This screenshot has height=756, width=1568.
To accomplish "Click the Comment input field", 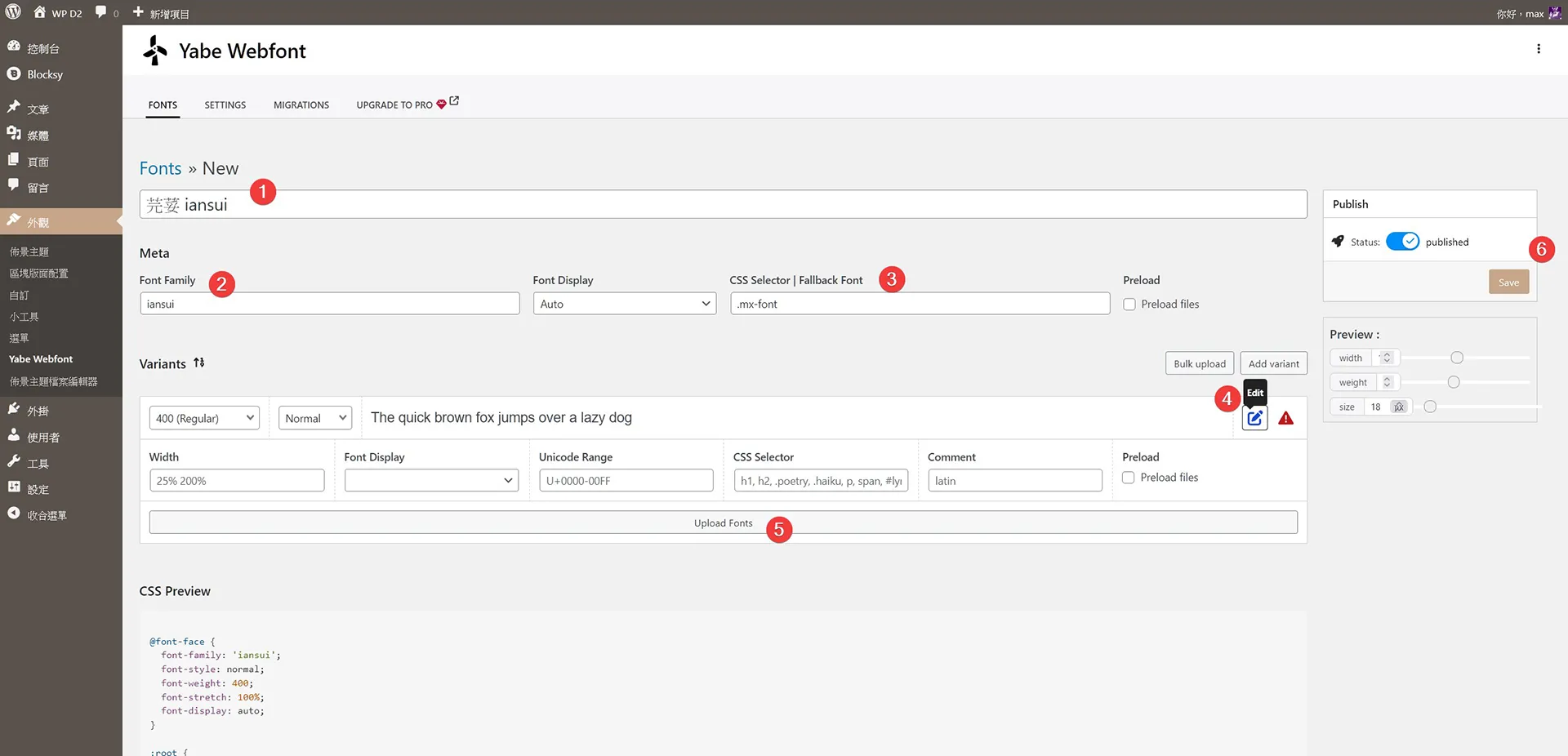I will click(1015, 481).
